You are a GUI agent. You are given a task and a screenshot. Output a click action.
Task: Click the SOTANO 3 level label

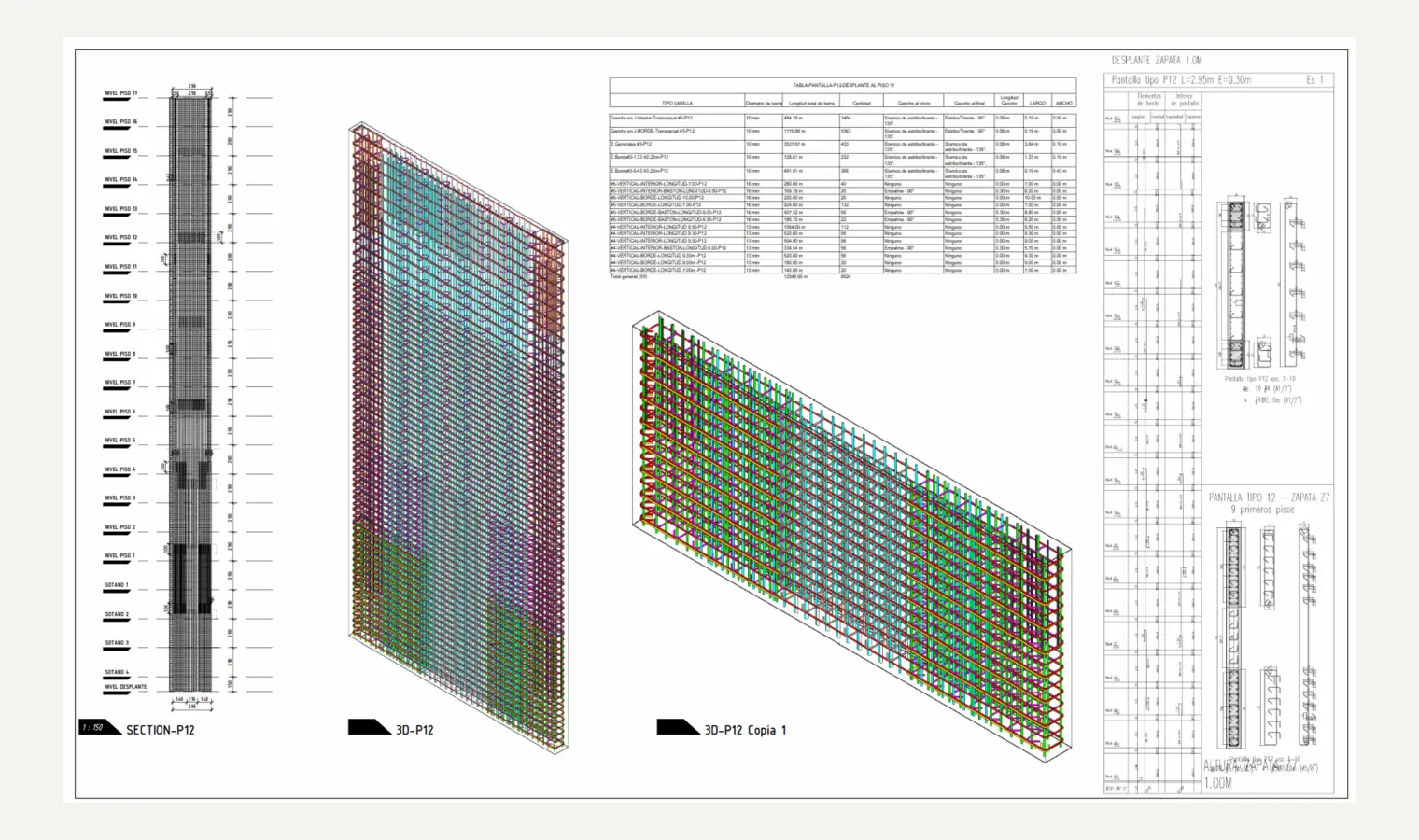pos(116,644)
